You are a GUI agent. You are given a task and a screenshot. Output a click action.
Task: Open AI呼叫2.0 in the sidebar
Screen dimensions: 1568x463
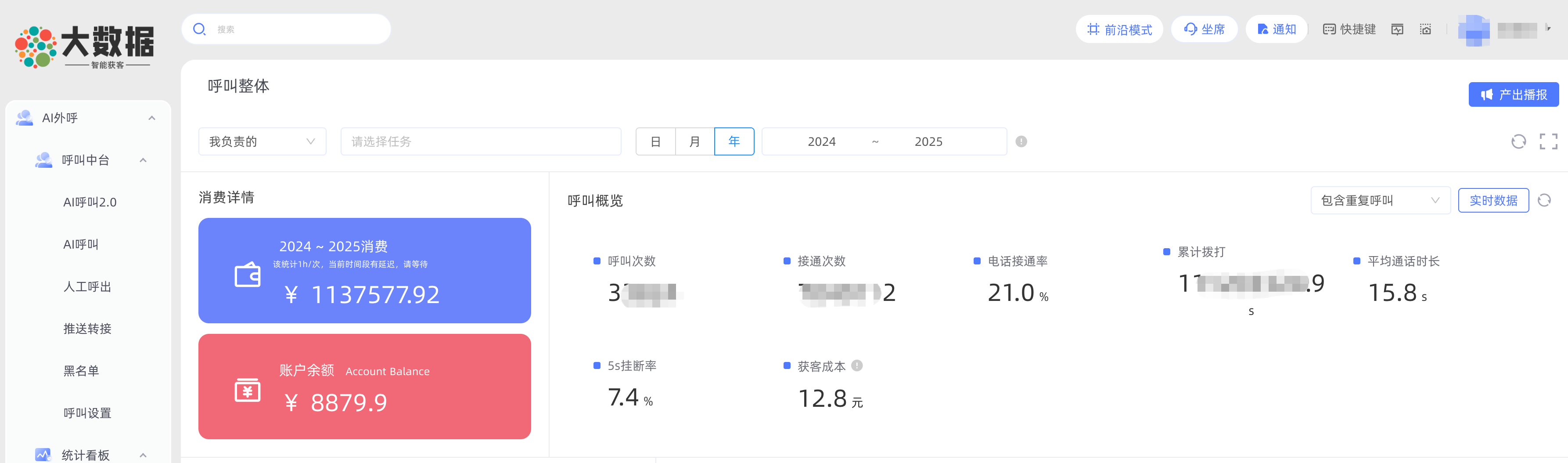(90, 202)
